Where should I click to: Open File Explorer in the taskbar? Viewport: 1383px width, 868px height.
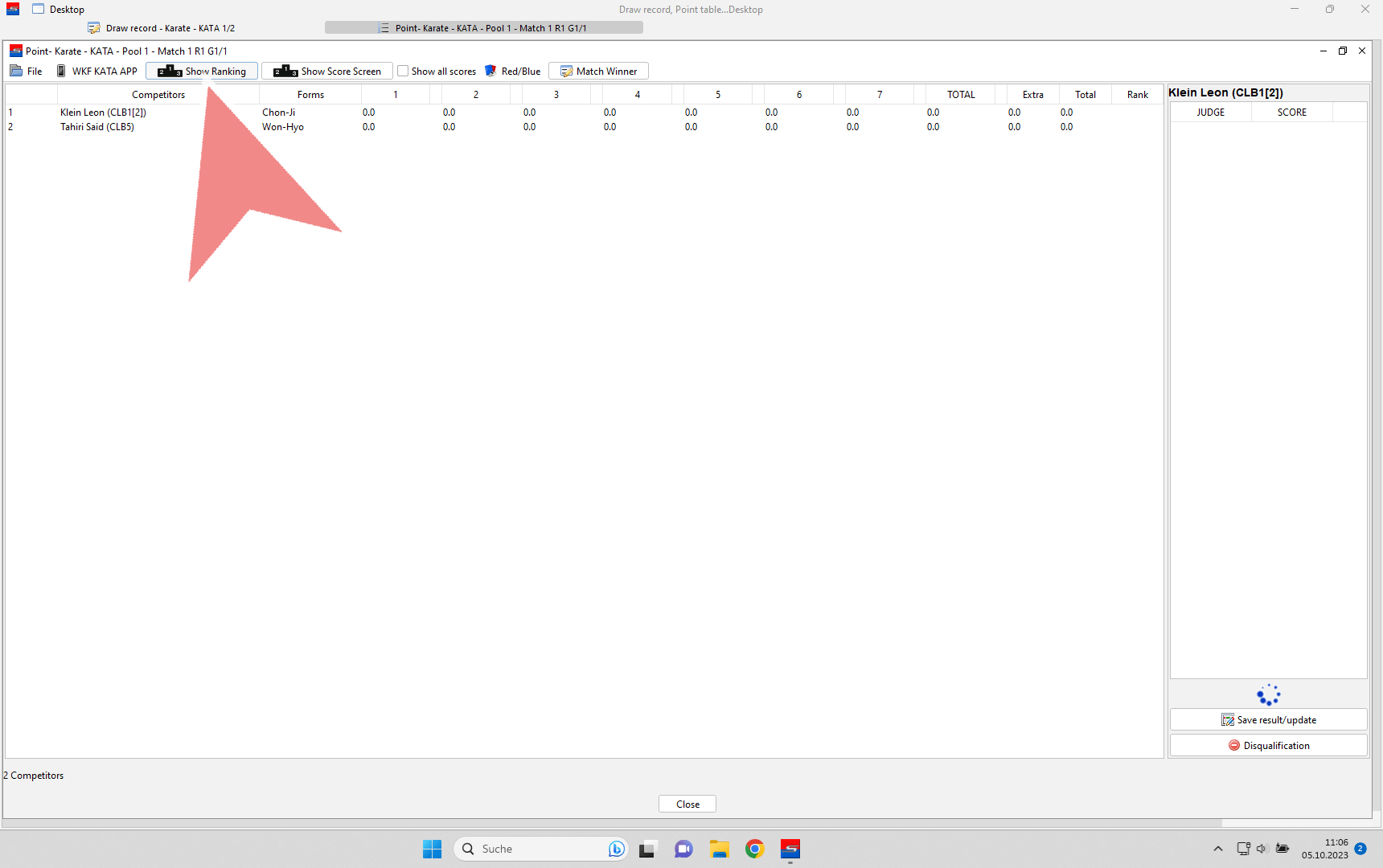719,849
